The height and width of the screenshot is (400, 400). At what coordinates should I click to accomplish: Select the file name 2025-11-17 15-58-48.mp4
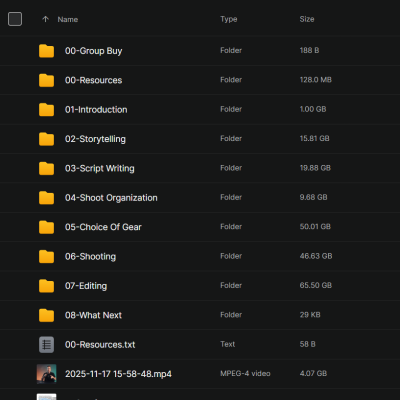tap(118, 374)
